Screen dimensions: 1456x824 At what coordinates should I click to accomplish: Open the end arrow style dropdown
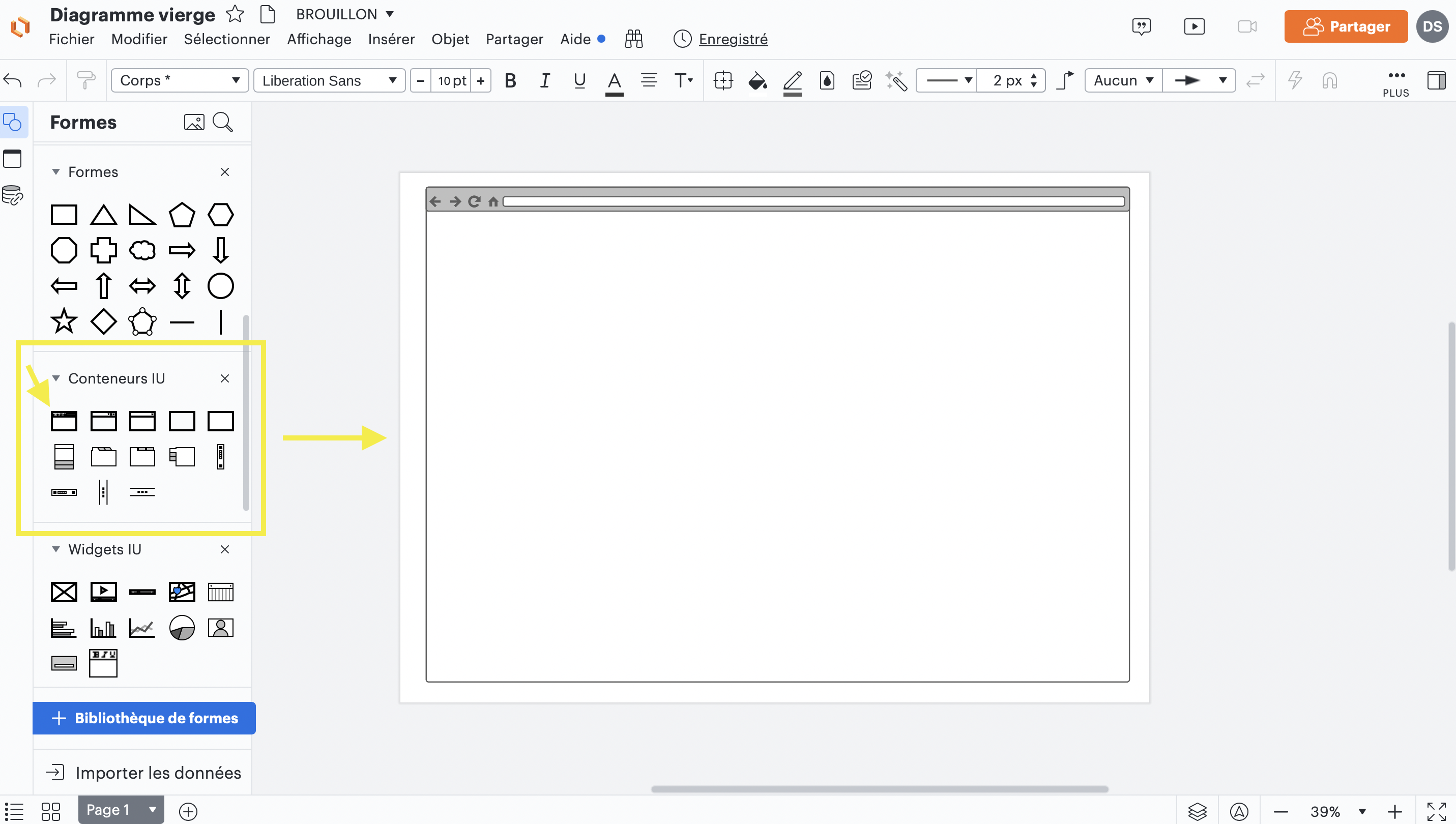pos(1199,80)
